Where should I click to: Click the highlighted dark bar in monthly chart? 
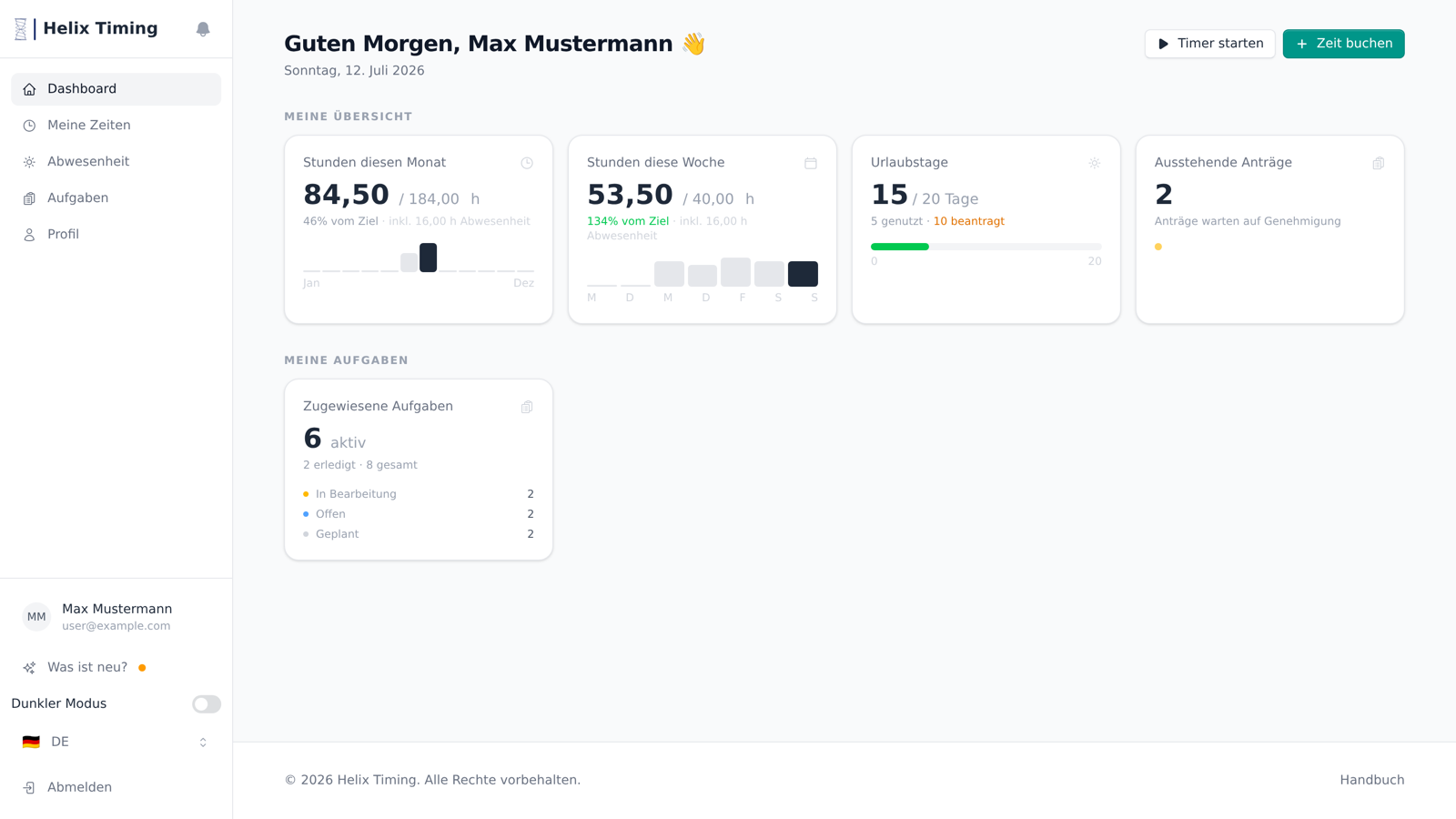pyautogui.click(x=428, y=258)
